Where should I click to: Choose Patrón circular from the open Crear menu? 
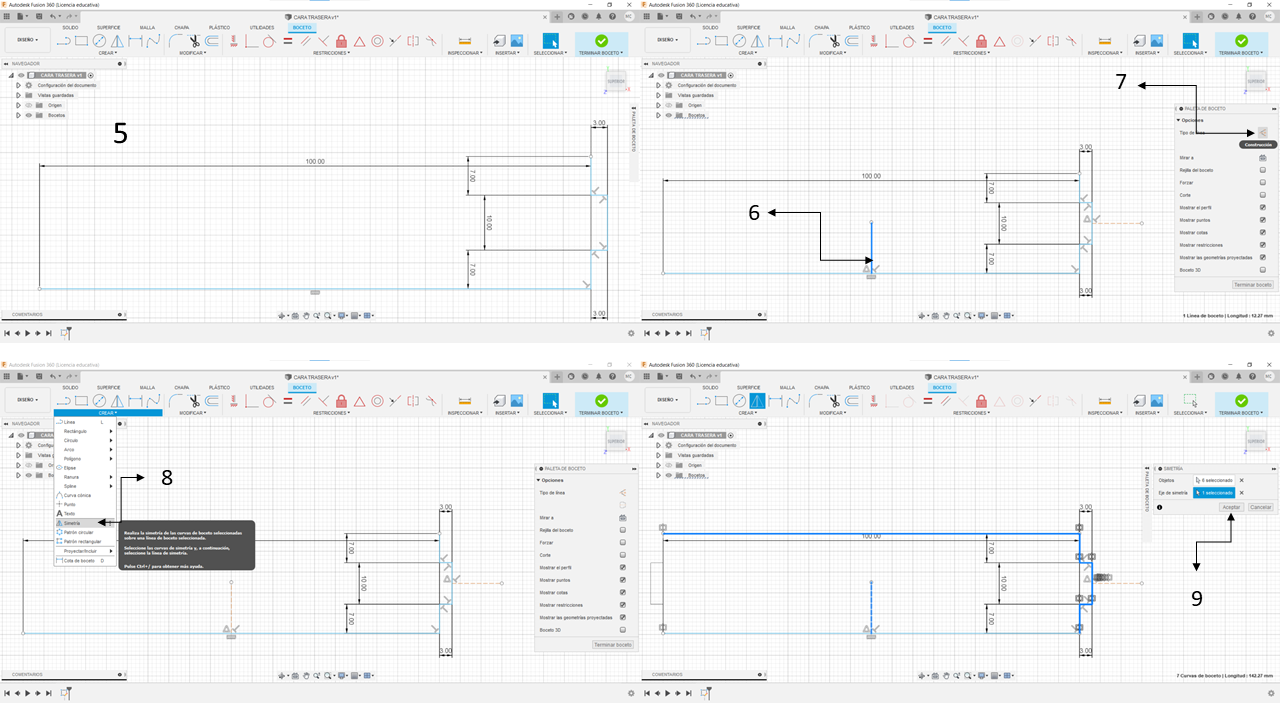tap(85, 532)
